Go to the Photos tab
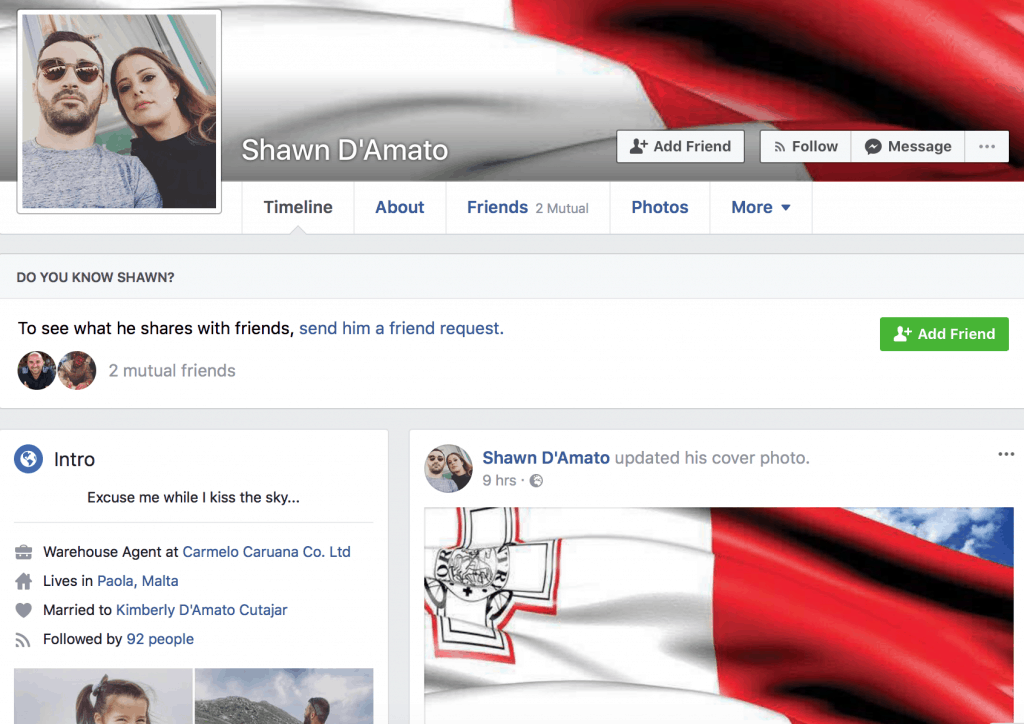Viewport: 1024px width, 724px height. coord(659,207)
